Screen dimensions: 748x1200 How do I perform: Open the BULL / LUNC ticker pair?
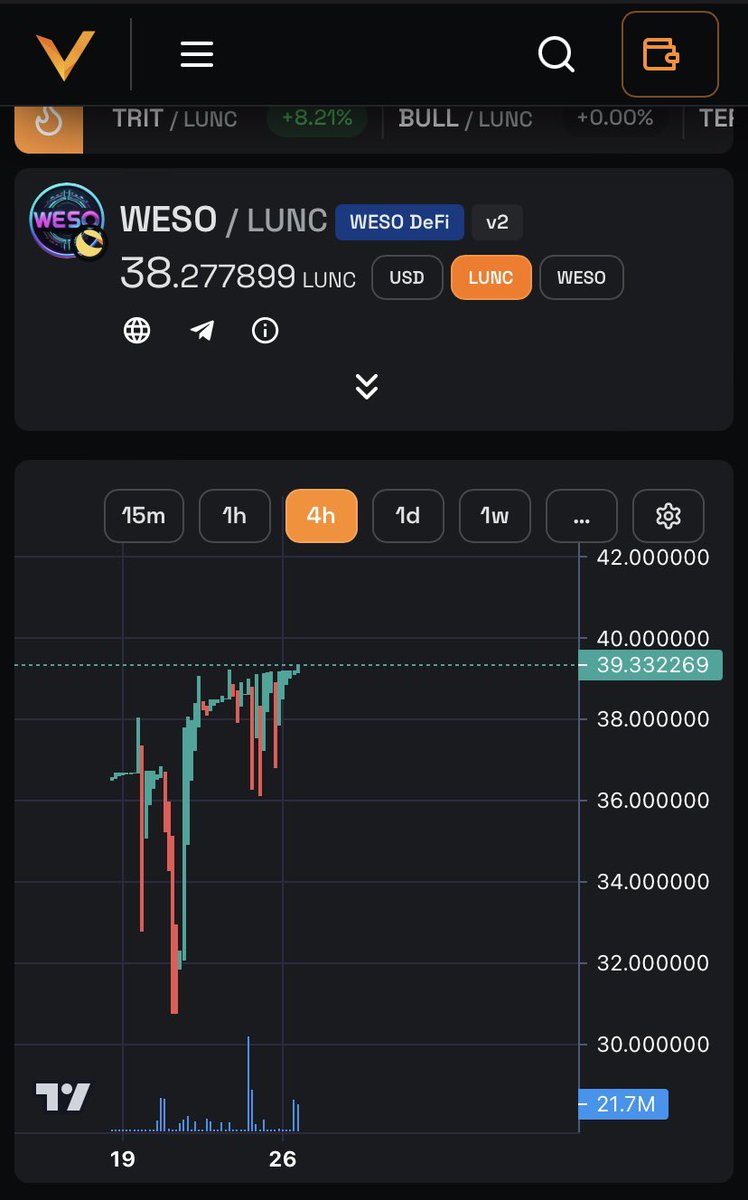click(x=465, y=118)
